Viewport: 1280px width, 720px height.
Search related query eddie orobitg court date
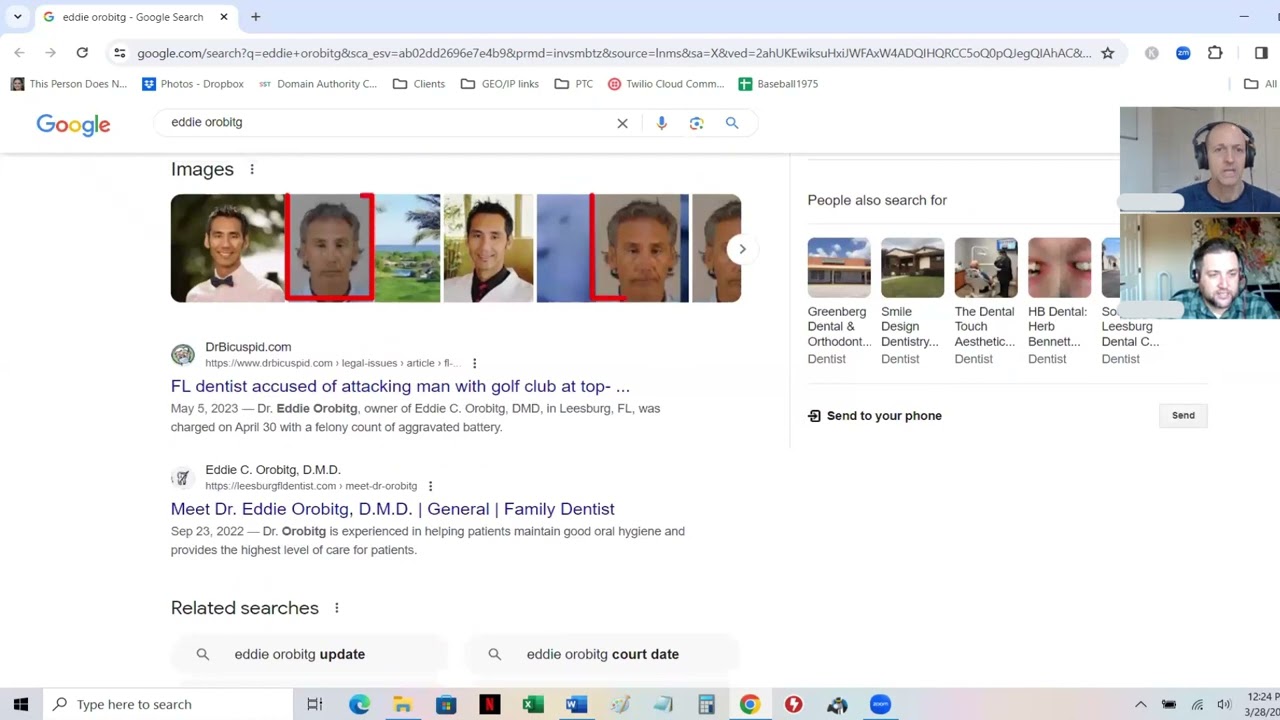(x=602, y=654)
